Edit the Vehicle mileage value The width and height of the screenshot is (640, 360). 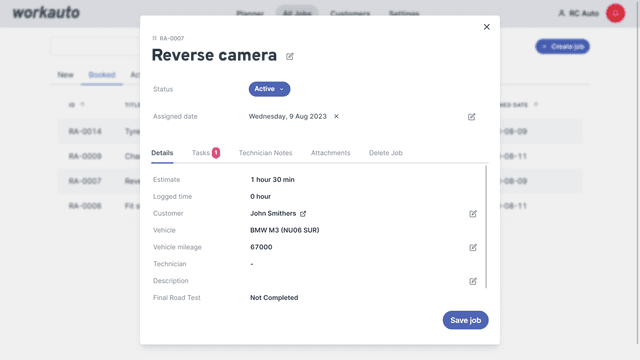[473, 247]
